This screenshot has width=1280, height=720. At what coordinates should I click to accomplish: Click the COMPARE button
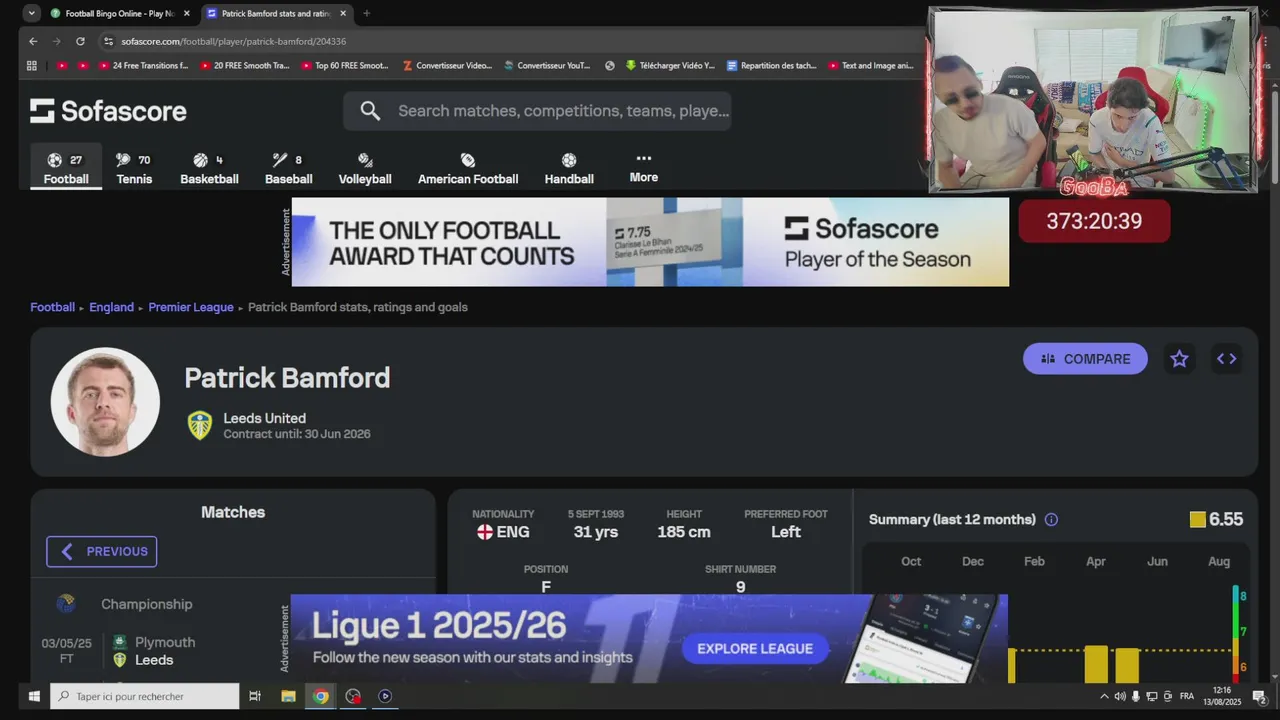pyautogui.click(x=1085, y=359)
